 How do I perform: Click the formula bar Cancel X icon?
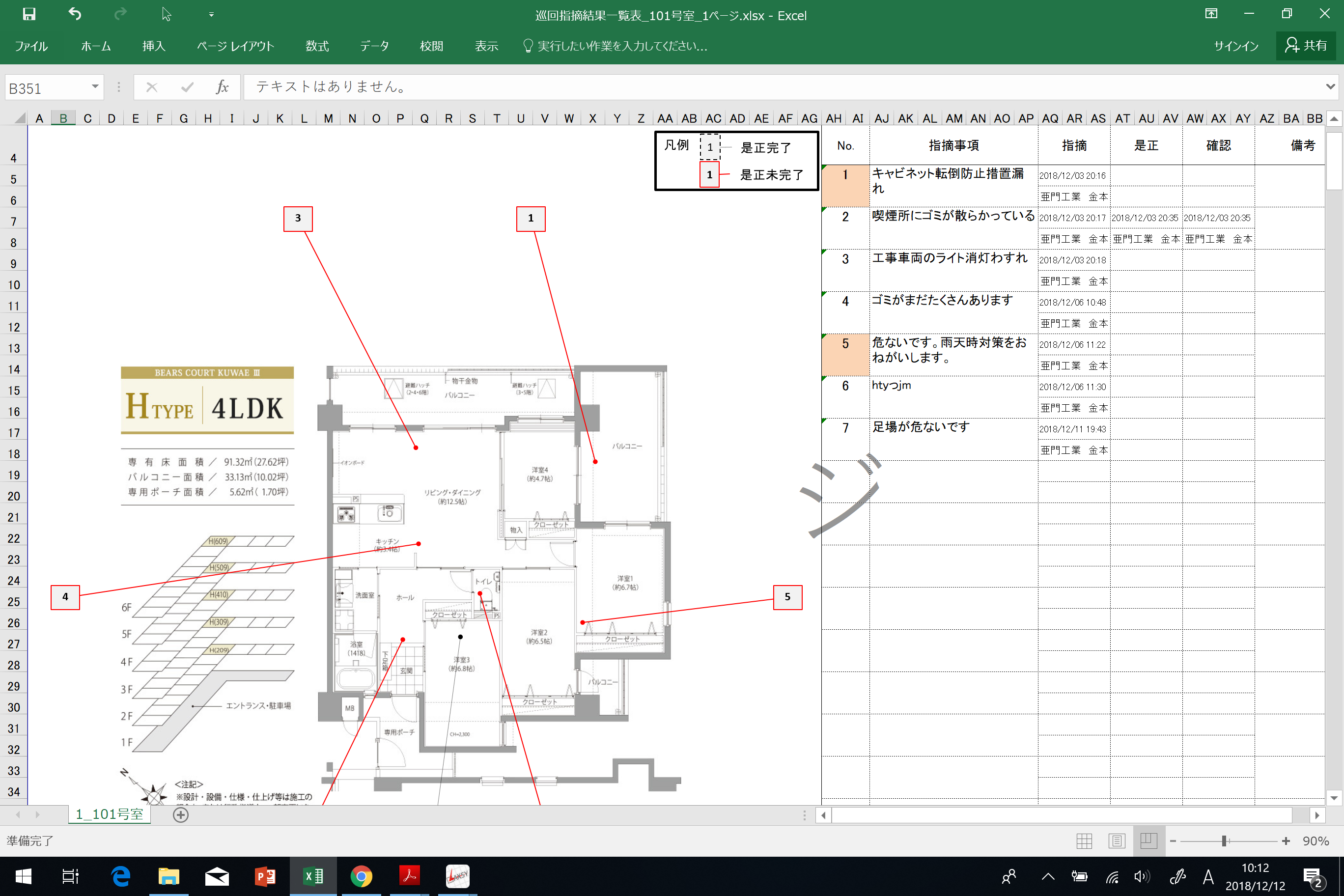(x=151, y=87)
